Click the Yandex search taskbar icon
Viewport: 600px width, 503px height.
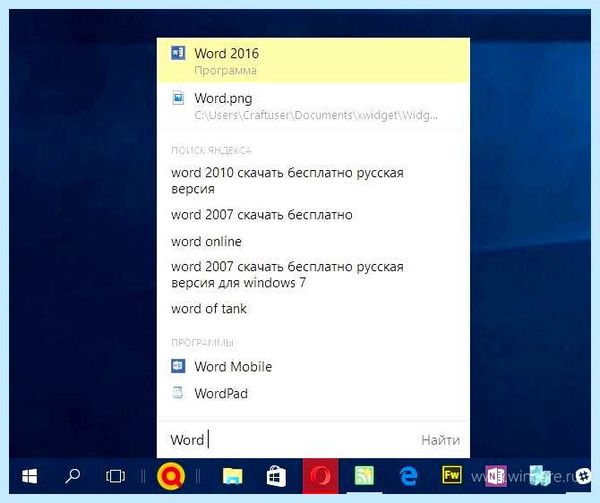click(x=171, y=476)
